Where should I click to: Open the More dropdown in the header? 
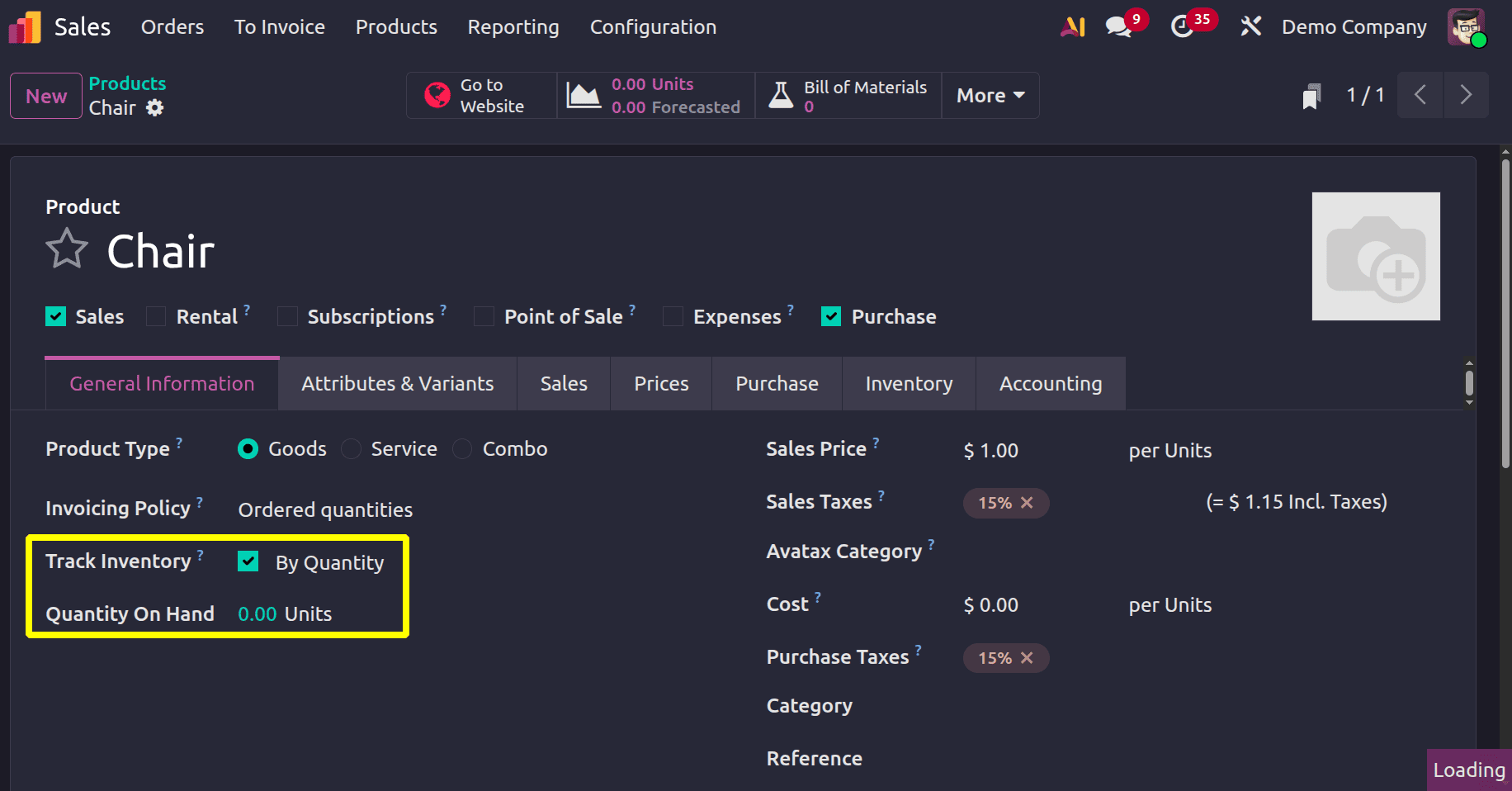click(x=990, y=95)
